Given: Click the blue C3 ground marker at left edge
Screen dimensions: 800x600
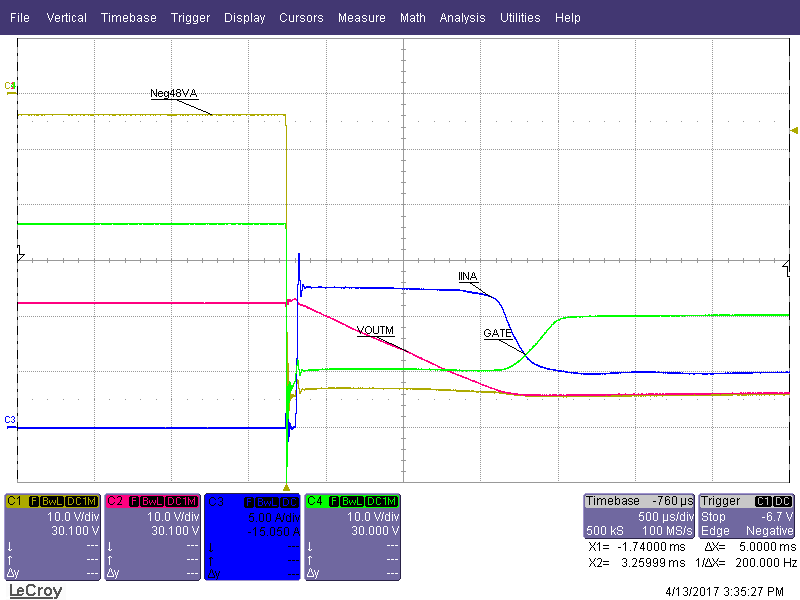Looking at the screenshot, I should click(10, 420).
